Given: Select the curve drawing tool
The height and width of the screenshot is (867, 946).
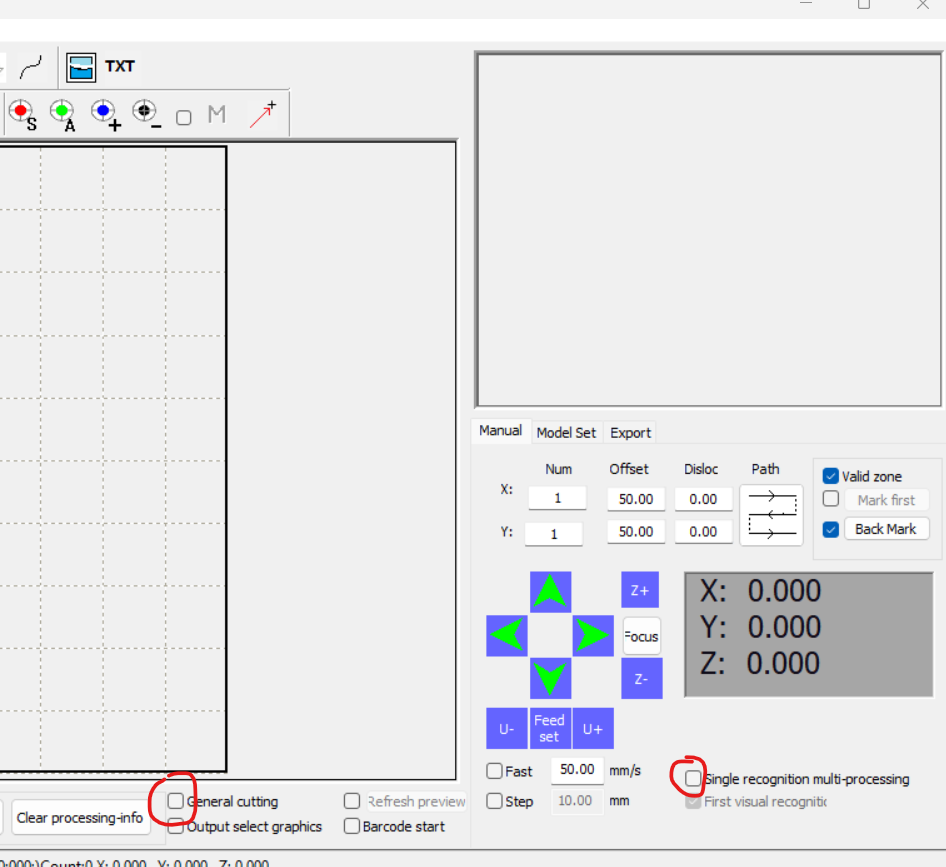Looking at the screenshot, I should pyautogui.click(x=31, y=67).
